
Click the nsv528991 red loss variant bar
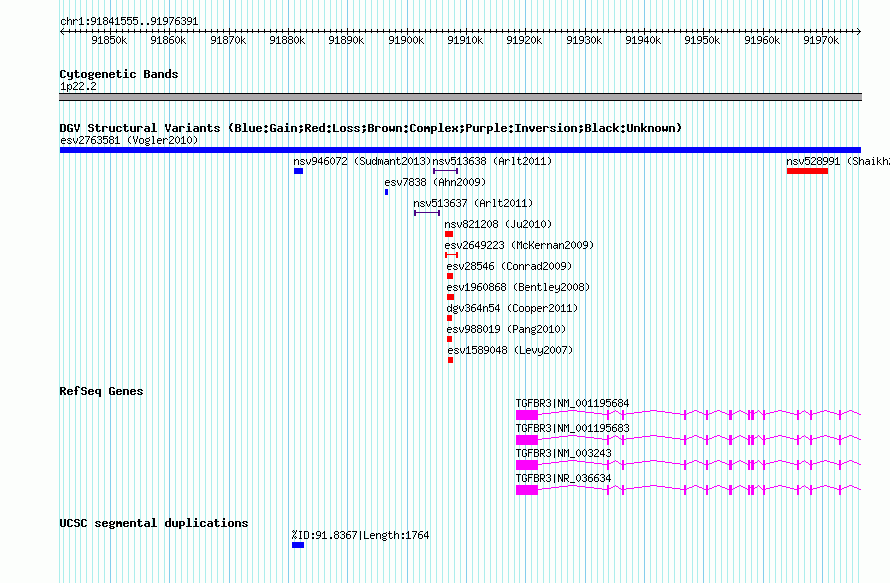click(807, 171)
